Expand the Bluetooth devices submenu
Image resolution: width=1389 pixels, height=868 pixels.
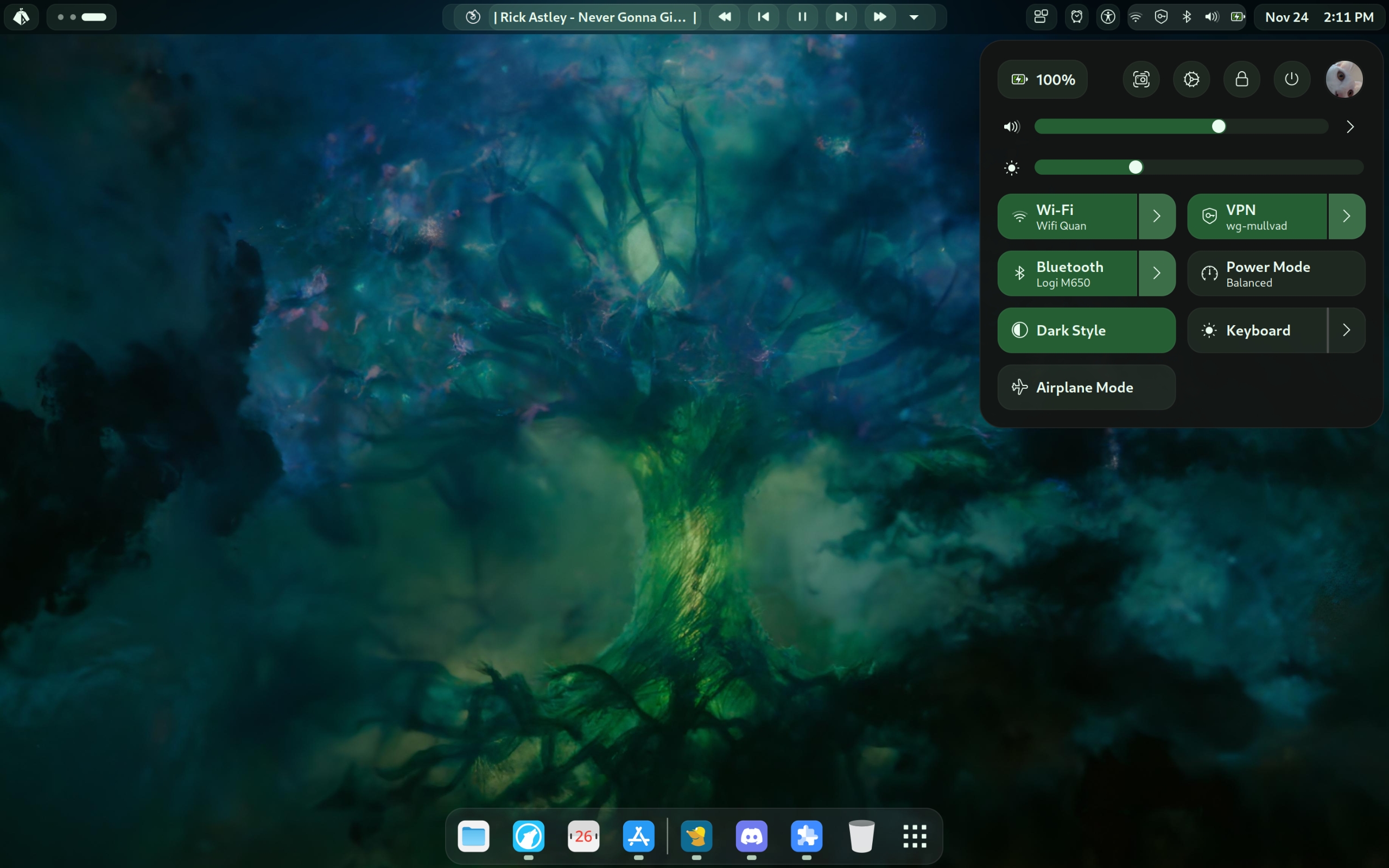tap(1157, 273)
